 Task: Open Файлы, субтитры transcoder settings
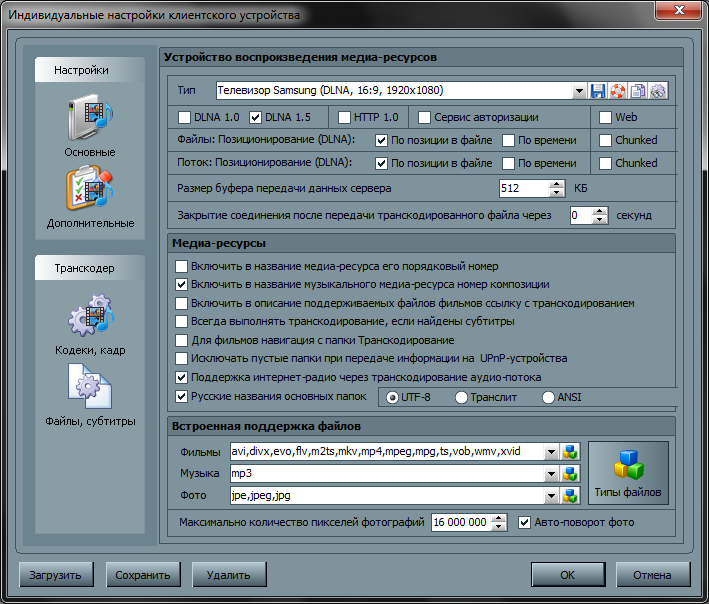click(90, 392)
